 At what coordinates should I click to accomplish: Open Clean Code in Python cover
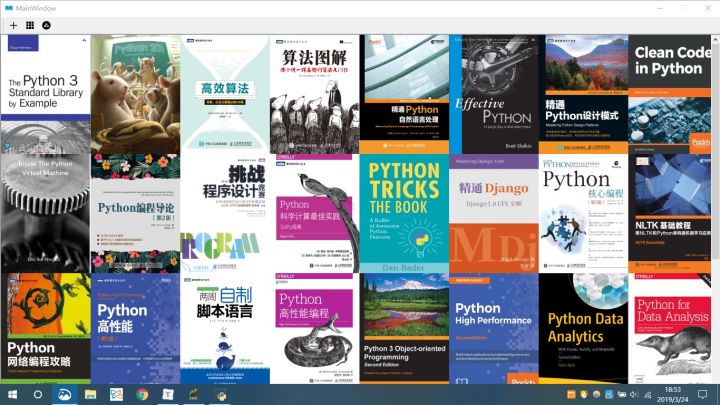click(669, 94)
